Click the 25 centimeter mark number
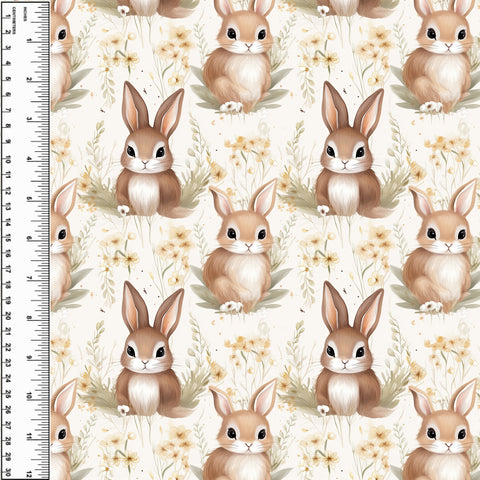 pos(7,394)
